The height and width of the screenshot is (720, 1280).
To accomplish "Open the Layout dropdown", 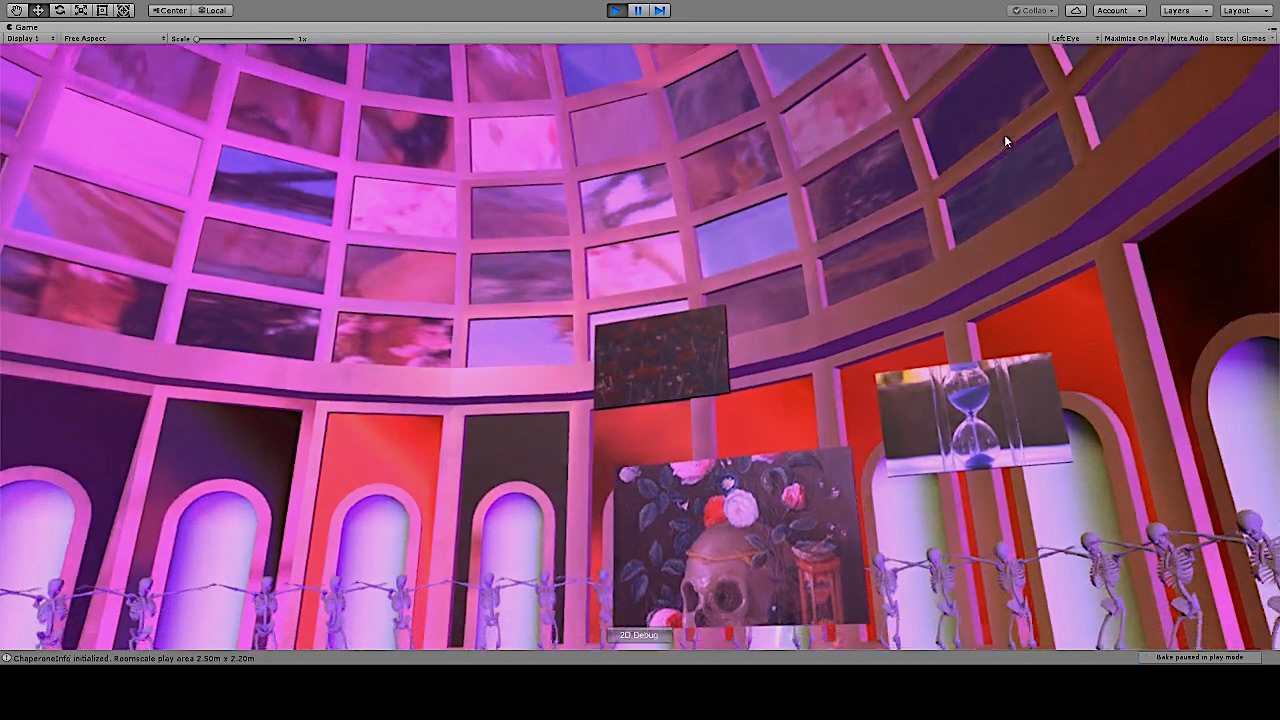I will pyautogui.click(x=1246, y=10).
